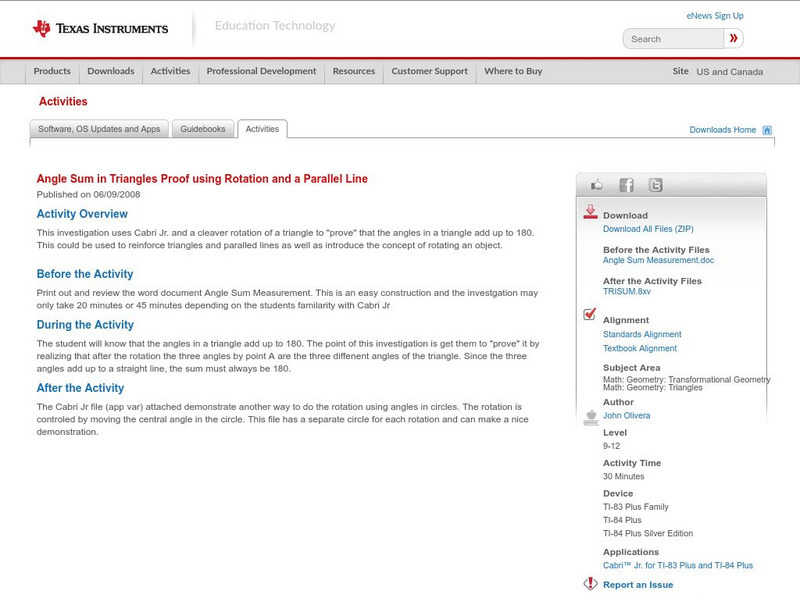Click the During the Activity heading
Image resolution: width=800 pixels, height=598 pixels.
pyautogui.click(x=85, y=325)
